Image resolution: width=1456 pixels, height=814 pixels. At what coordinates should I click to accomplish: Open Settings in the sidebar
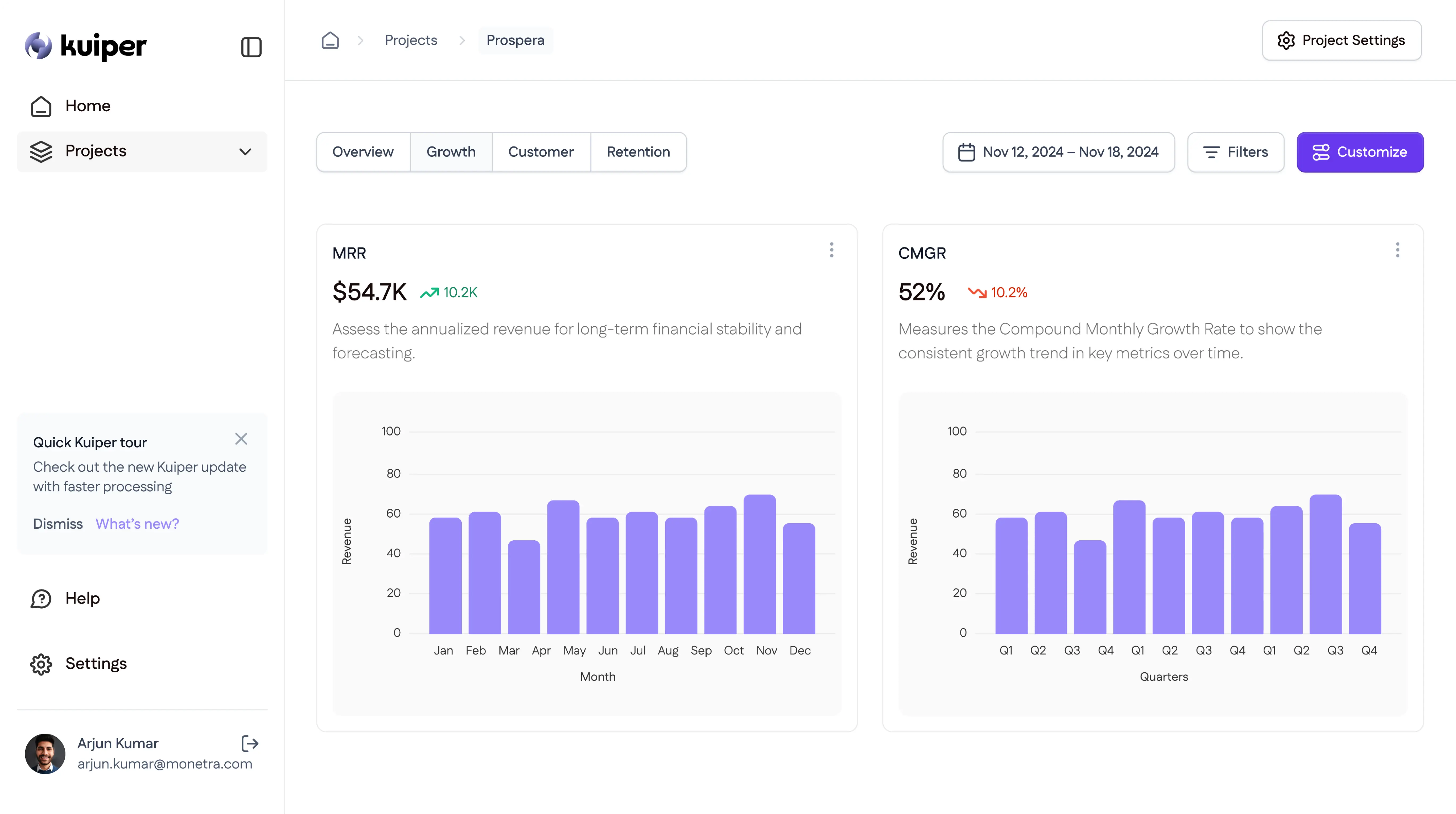pos(96,664)
